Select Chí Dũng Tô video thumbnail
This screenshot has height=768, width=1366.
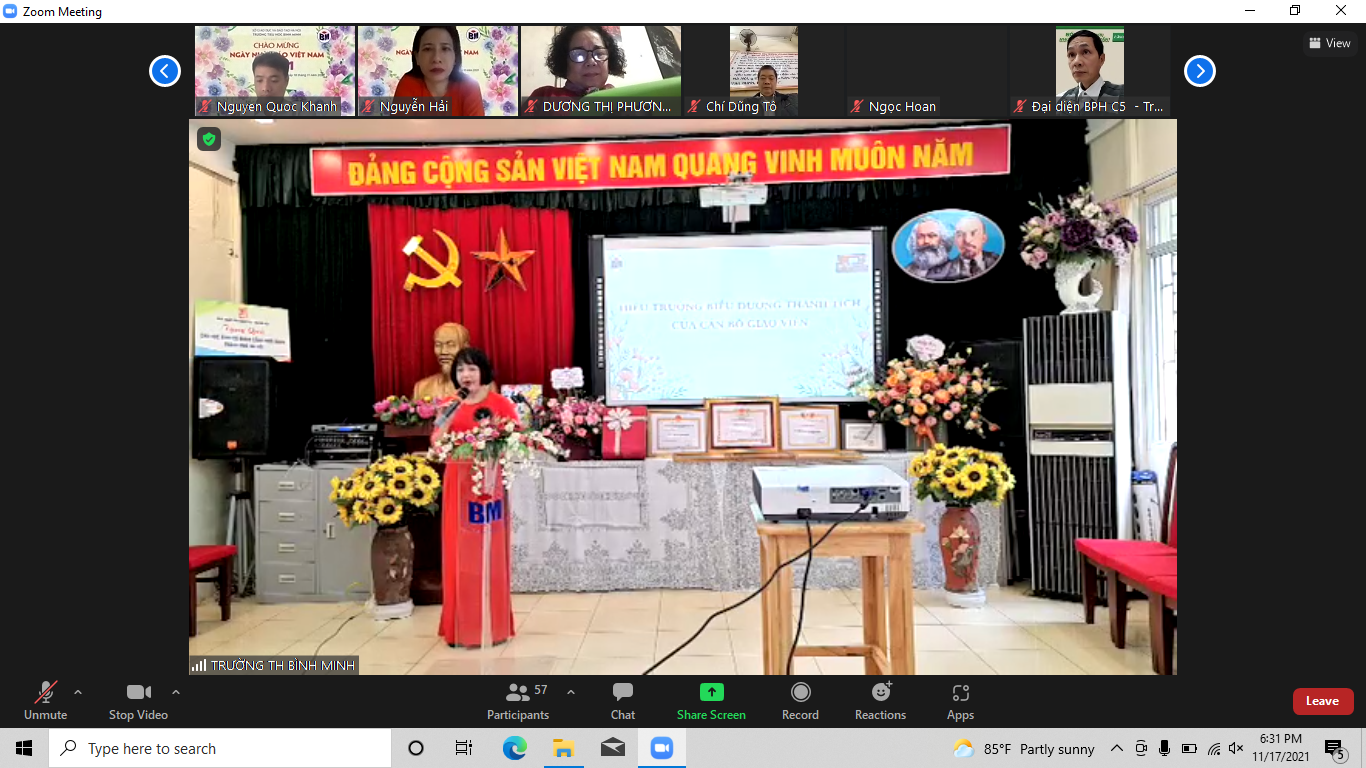coord(764,71)
